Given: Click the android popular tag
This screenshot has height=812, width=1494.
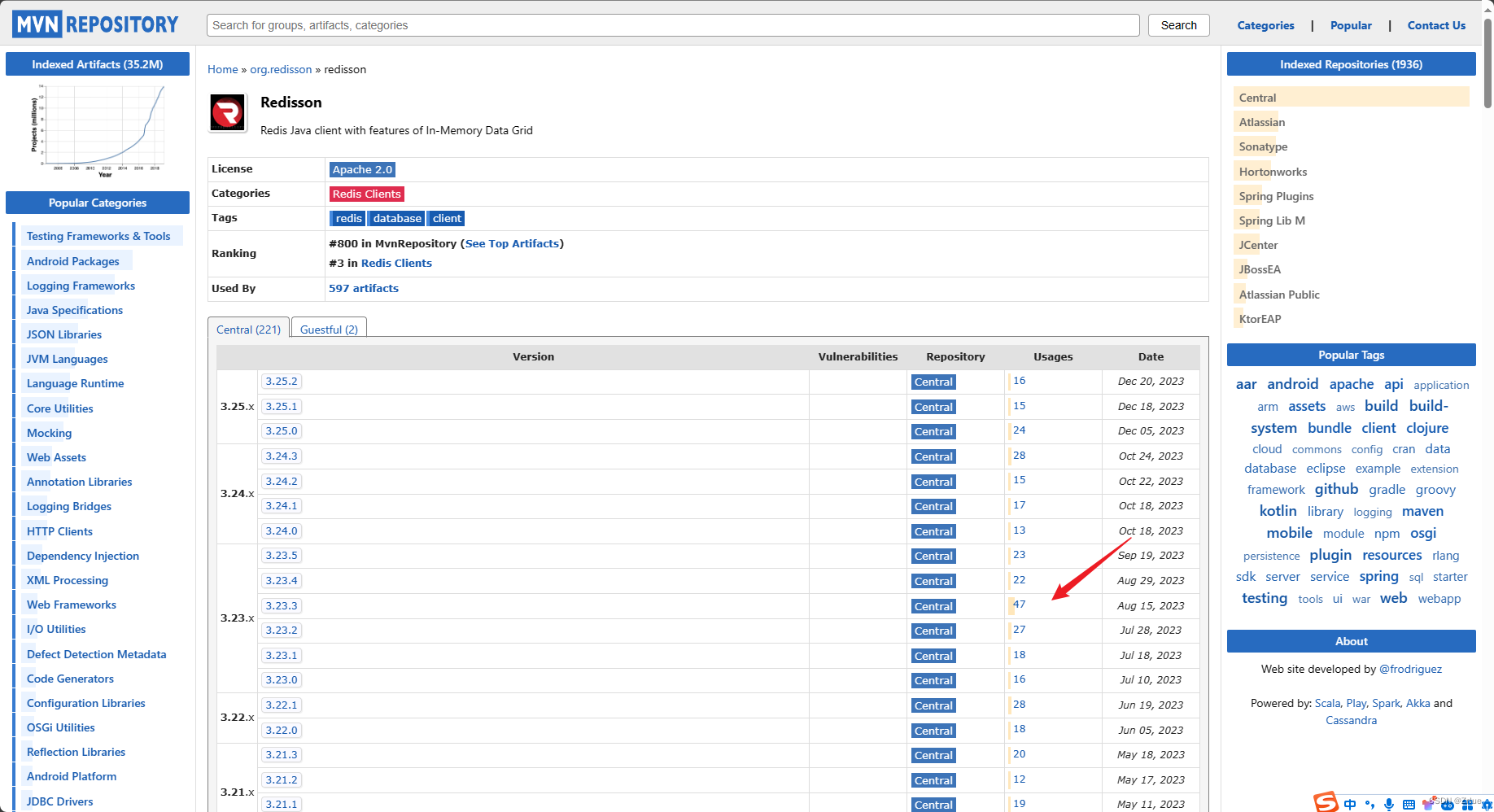Looking at the screenshot, I should (1292, 384).
